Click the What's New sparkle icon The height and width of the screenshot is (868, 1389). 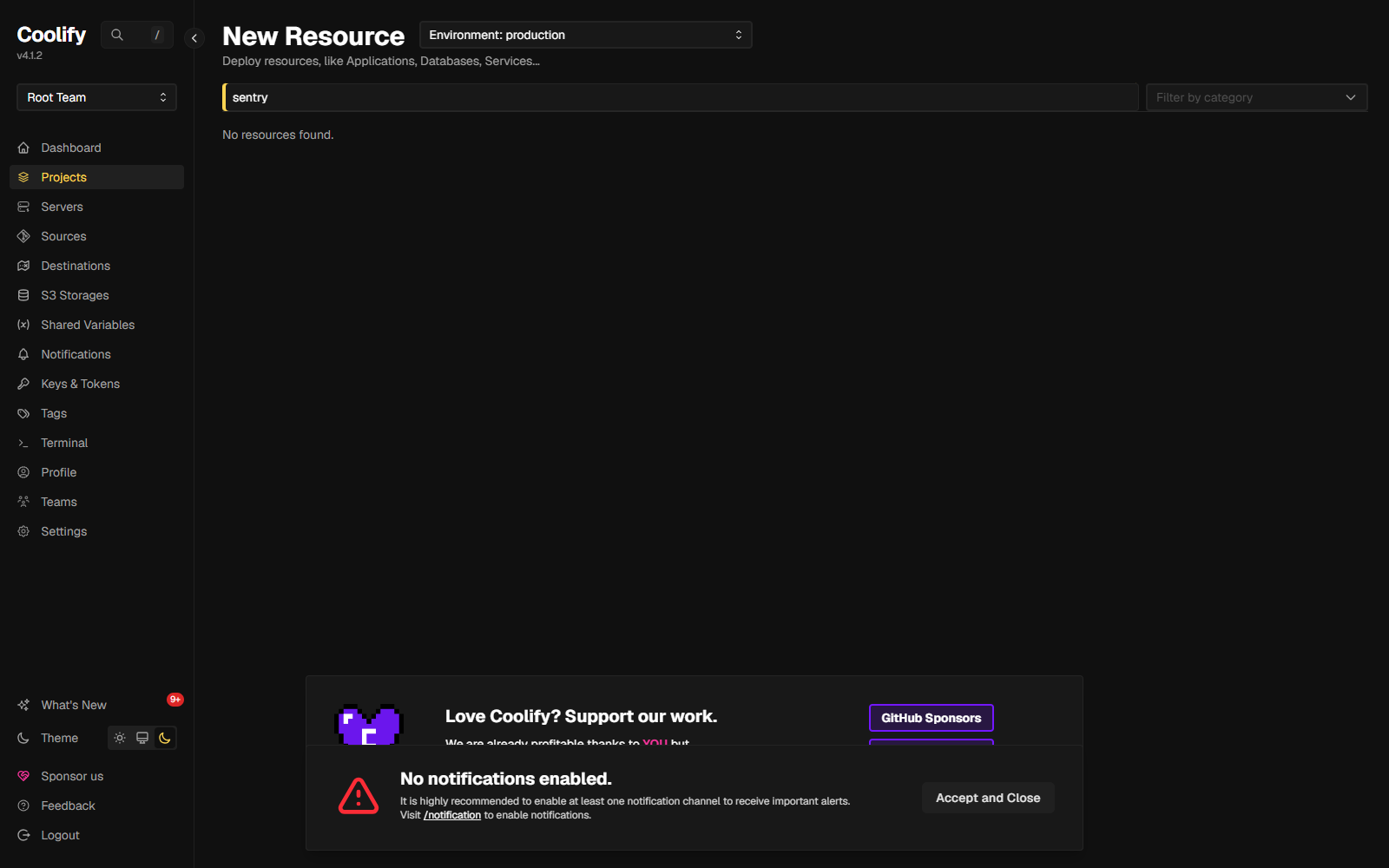(x=23, y=705)
